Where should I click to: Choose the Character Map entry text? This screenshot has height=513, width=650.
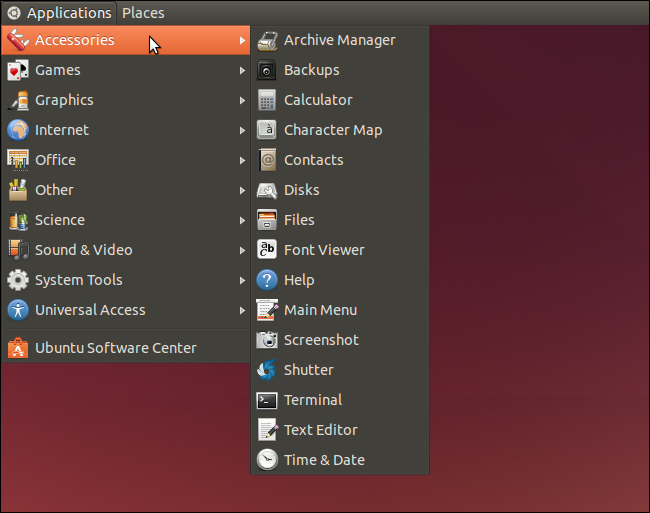tap(333, 130)
